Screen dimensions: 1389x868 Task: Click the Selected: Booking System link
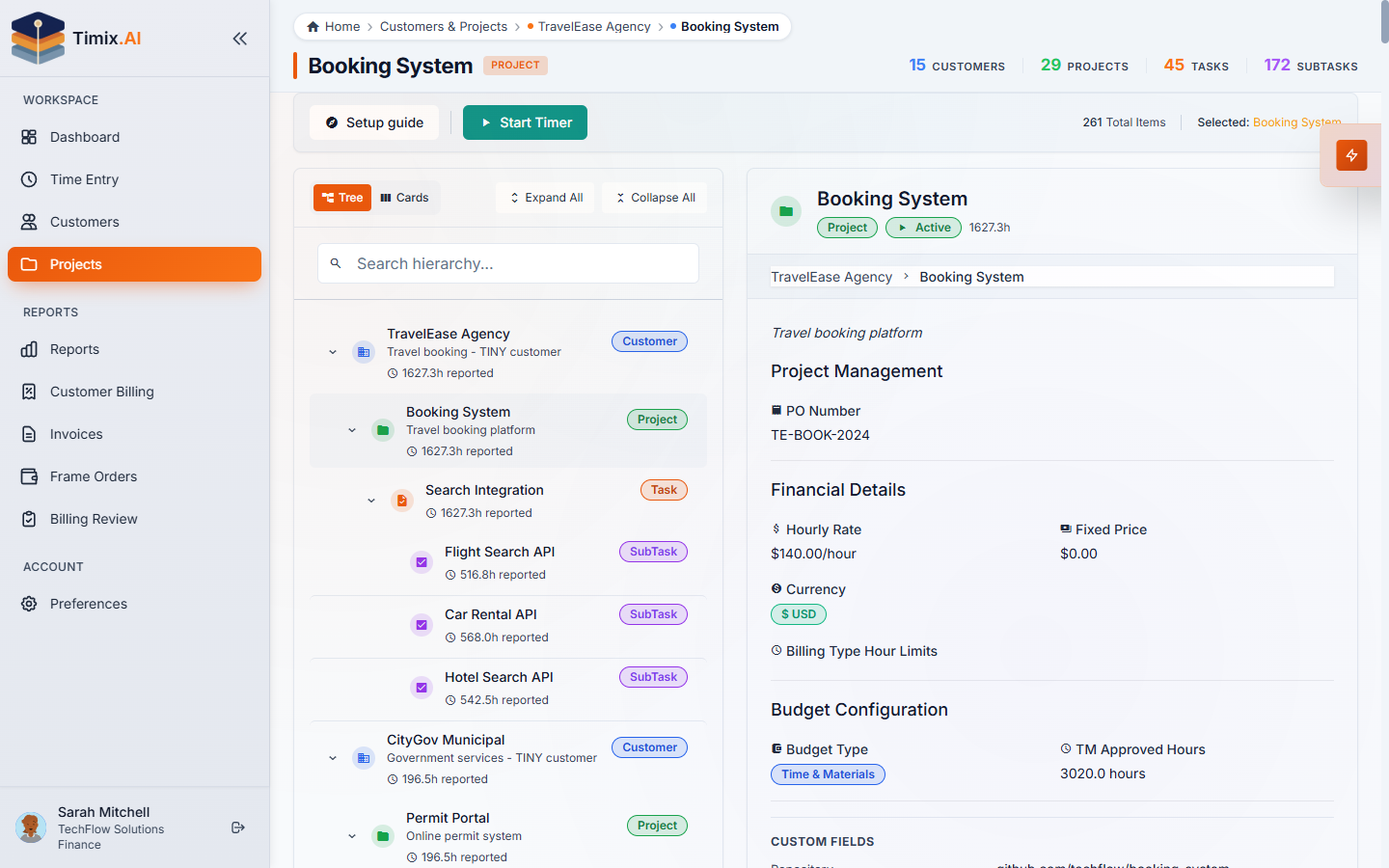[x=1296, y=122]
